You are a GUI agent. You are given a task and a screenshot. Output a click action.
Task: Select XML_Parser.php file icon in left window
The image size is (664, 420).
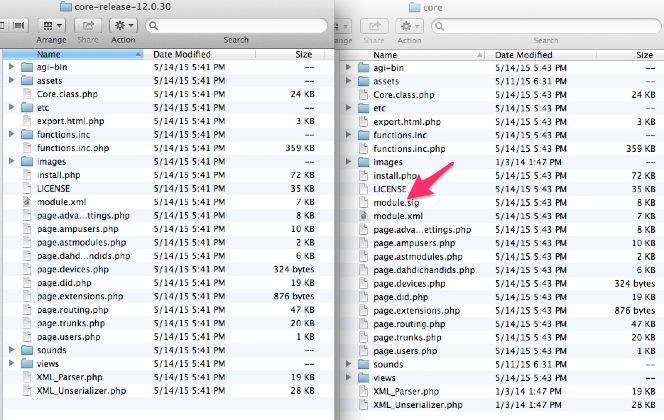[x=27, y=377]
